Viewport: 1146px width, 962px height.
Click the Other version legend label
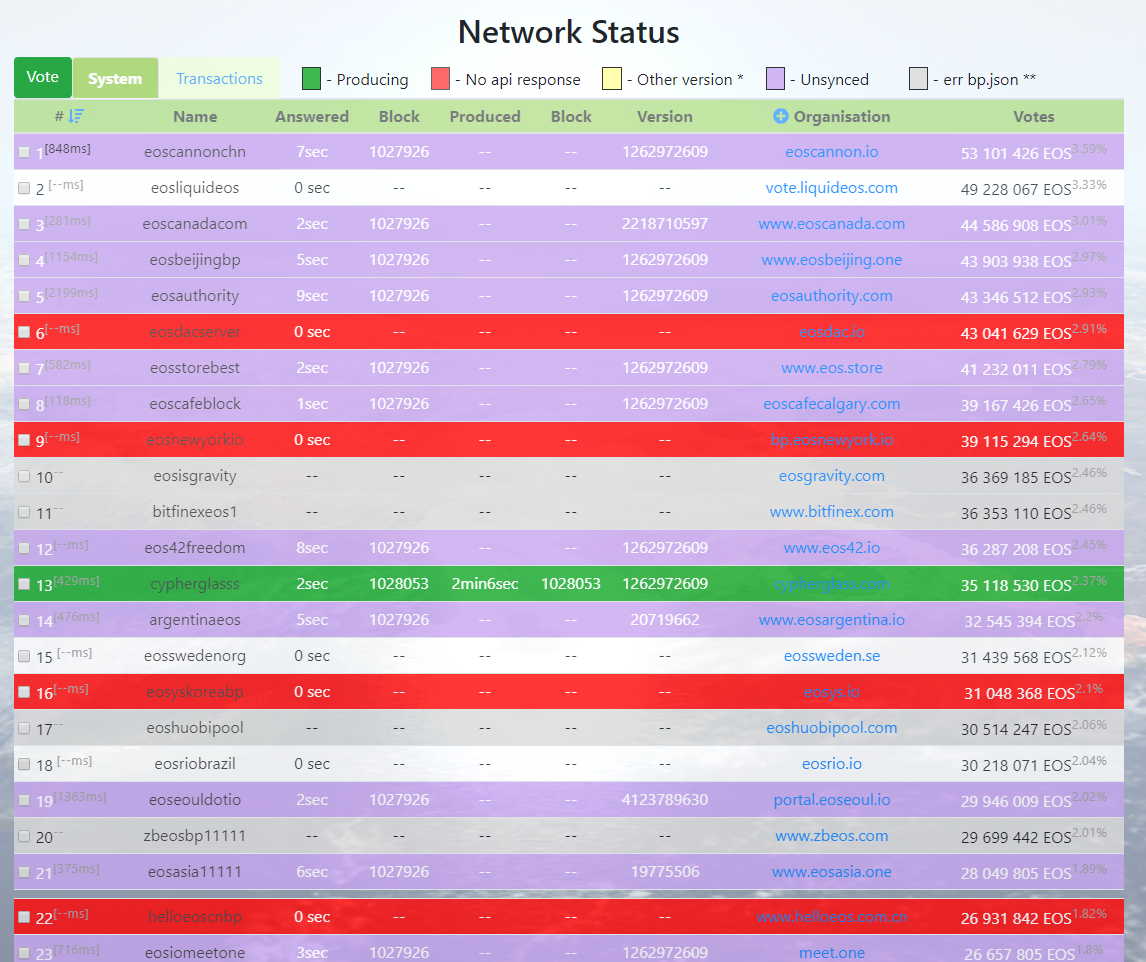coord(685,79)
